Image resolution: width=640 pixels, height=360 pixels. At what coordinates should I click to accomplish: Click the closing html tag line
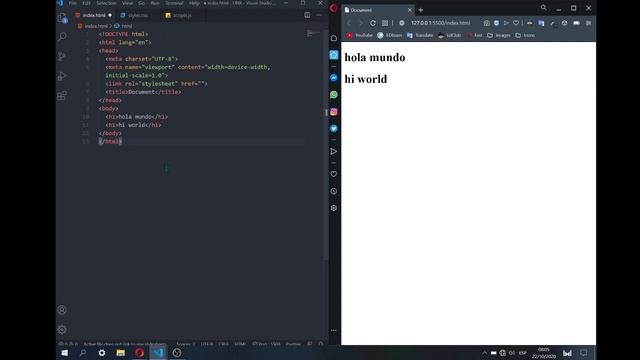pos(110,142)
